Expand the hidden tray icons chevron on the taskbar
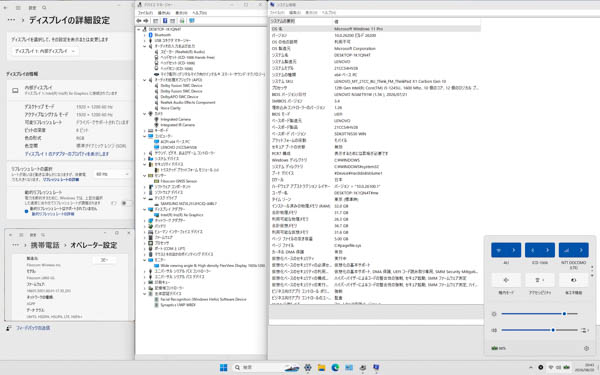This screenshot has width=600, height=375. (x=530, y=367)
